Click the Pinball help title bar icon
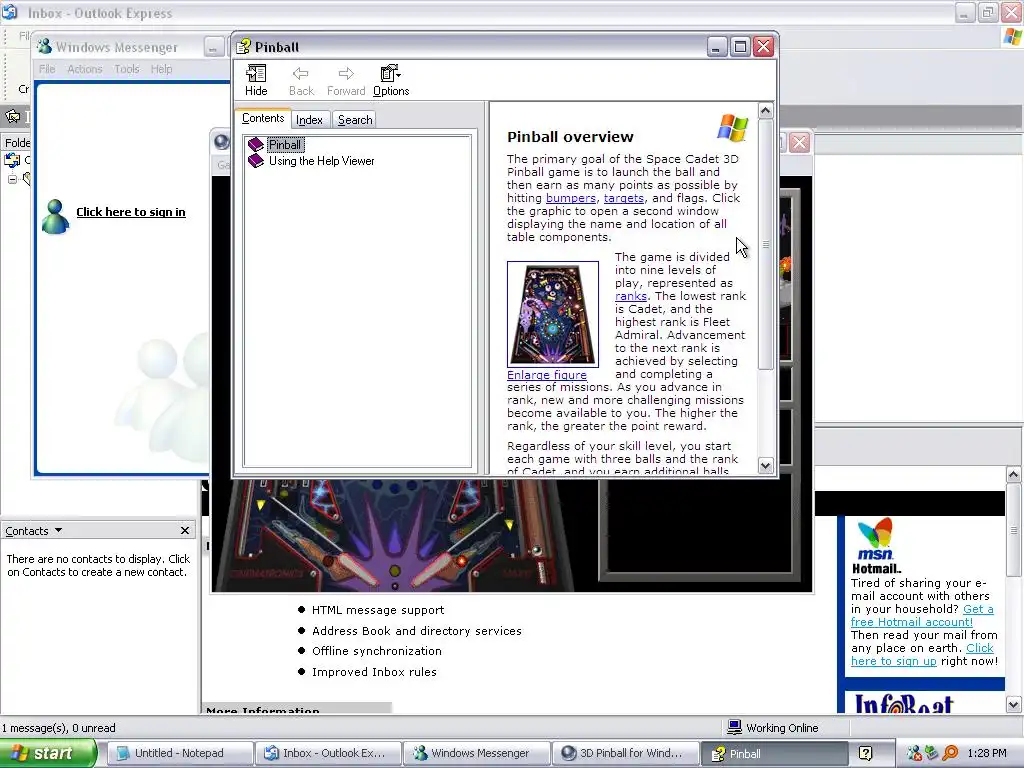This screenshot has width=1024, height=768. click(244, 46)
